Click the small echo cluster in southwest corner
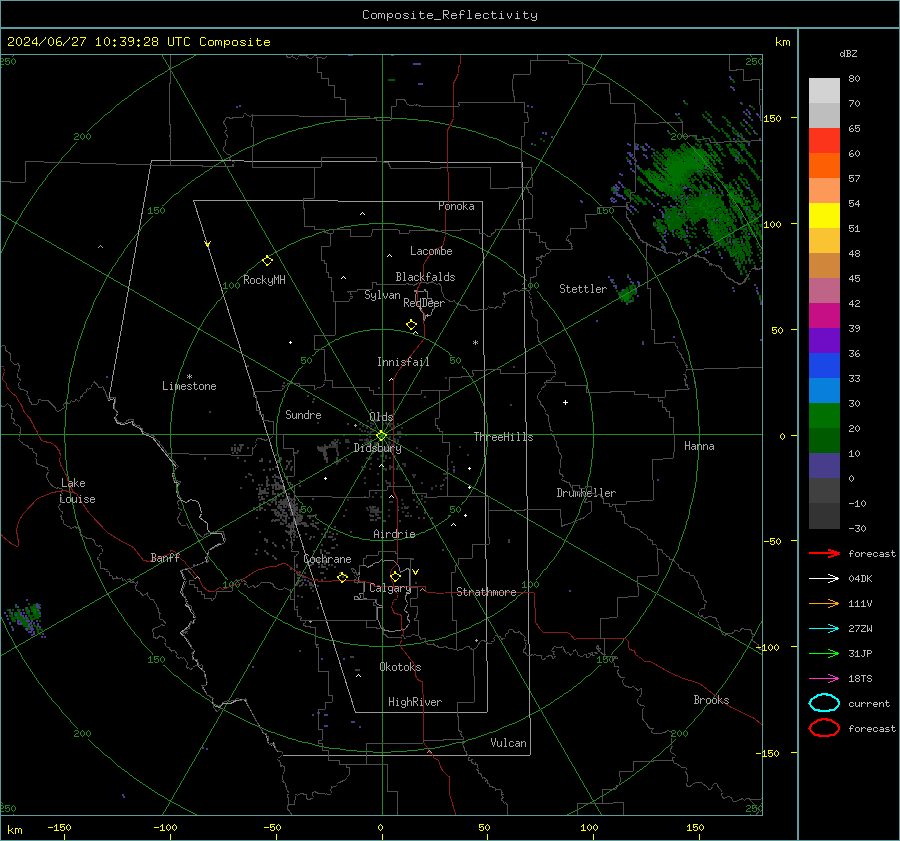 [x=26, y=619]
